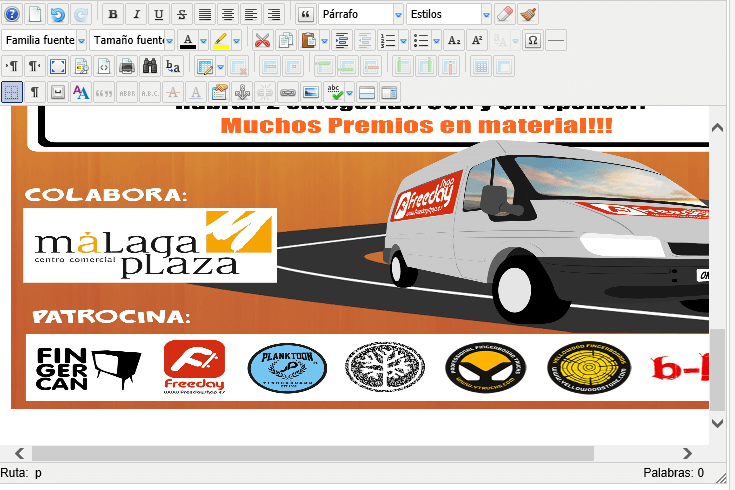735x490 pixels.
Task: Open the Familia fuente dropdown
Action: 44,40
